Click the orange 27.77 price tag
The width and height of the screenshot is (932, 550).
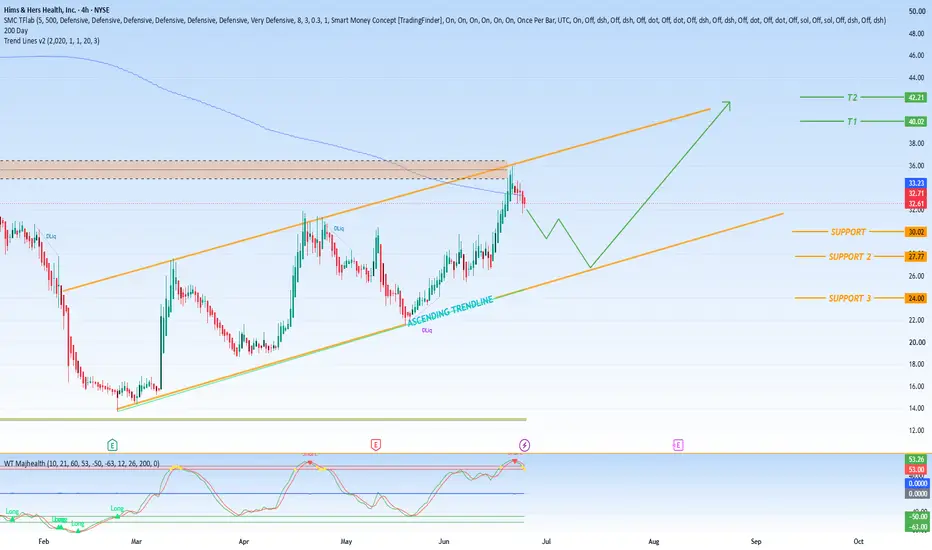915,257
